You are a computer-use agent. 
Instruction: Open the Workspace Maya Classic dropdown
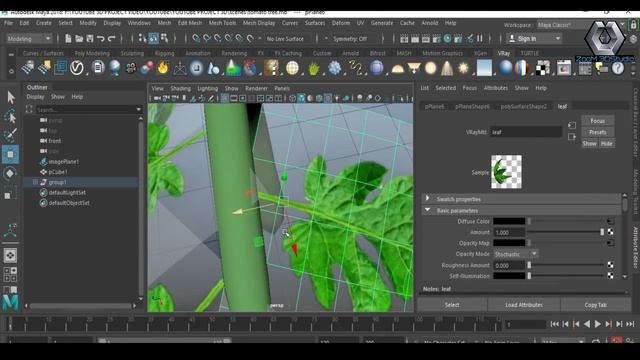(x=581, y=25)
